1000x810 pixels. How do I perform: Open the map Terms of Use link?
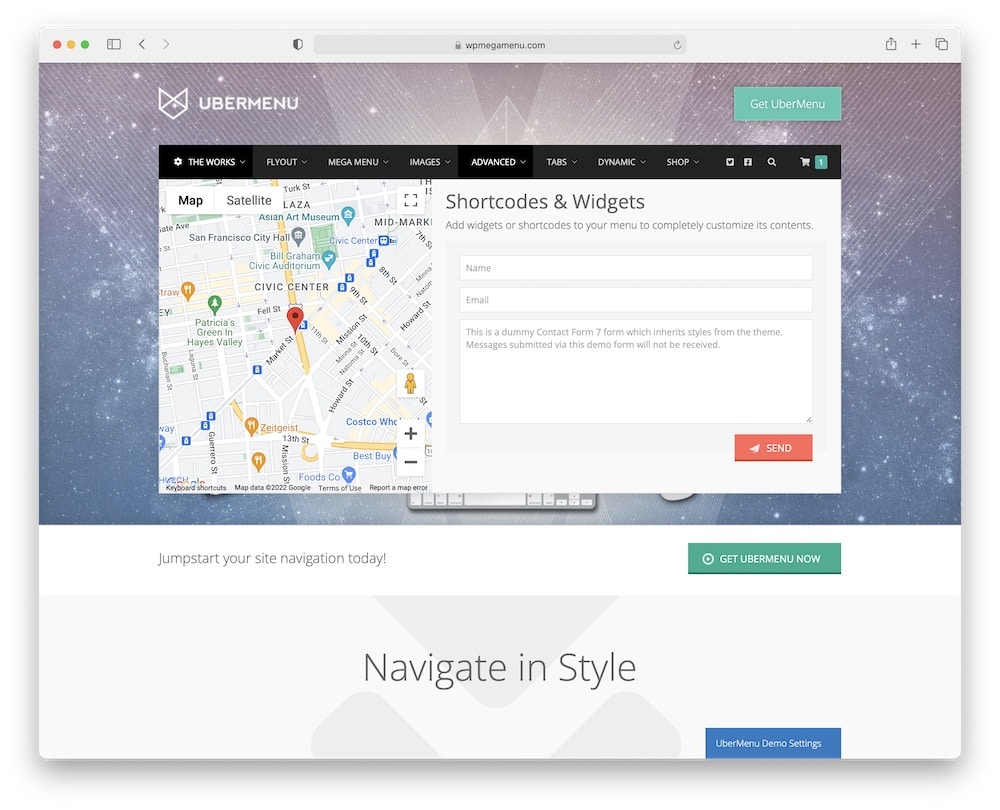339,488
